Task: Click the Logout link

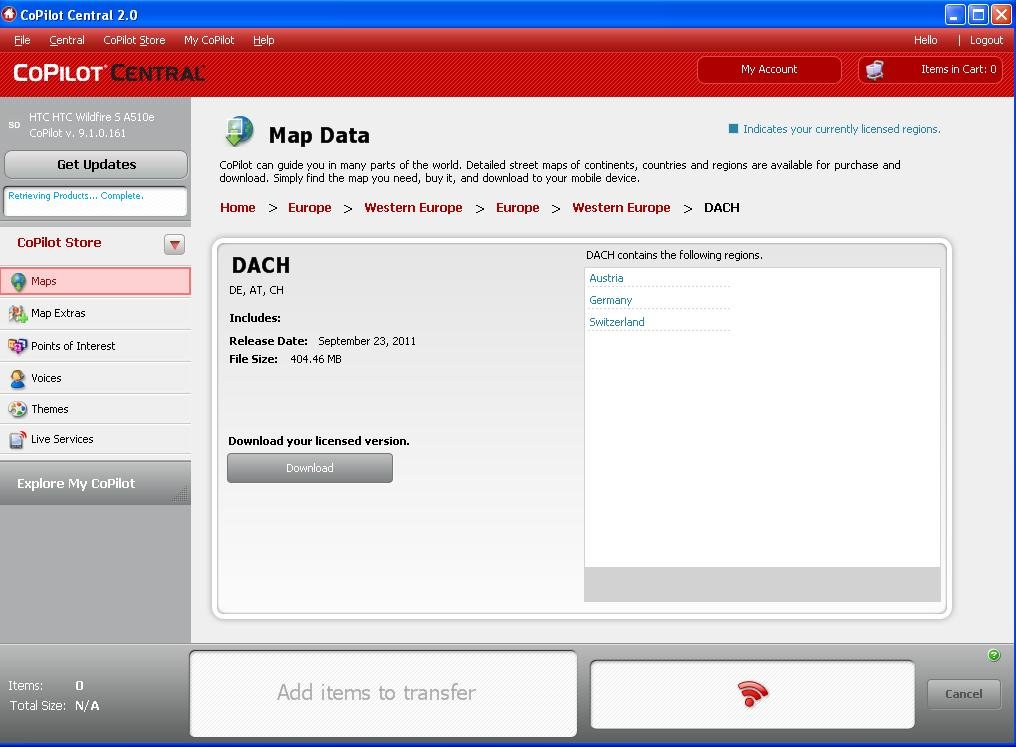Action: point(986,40)
